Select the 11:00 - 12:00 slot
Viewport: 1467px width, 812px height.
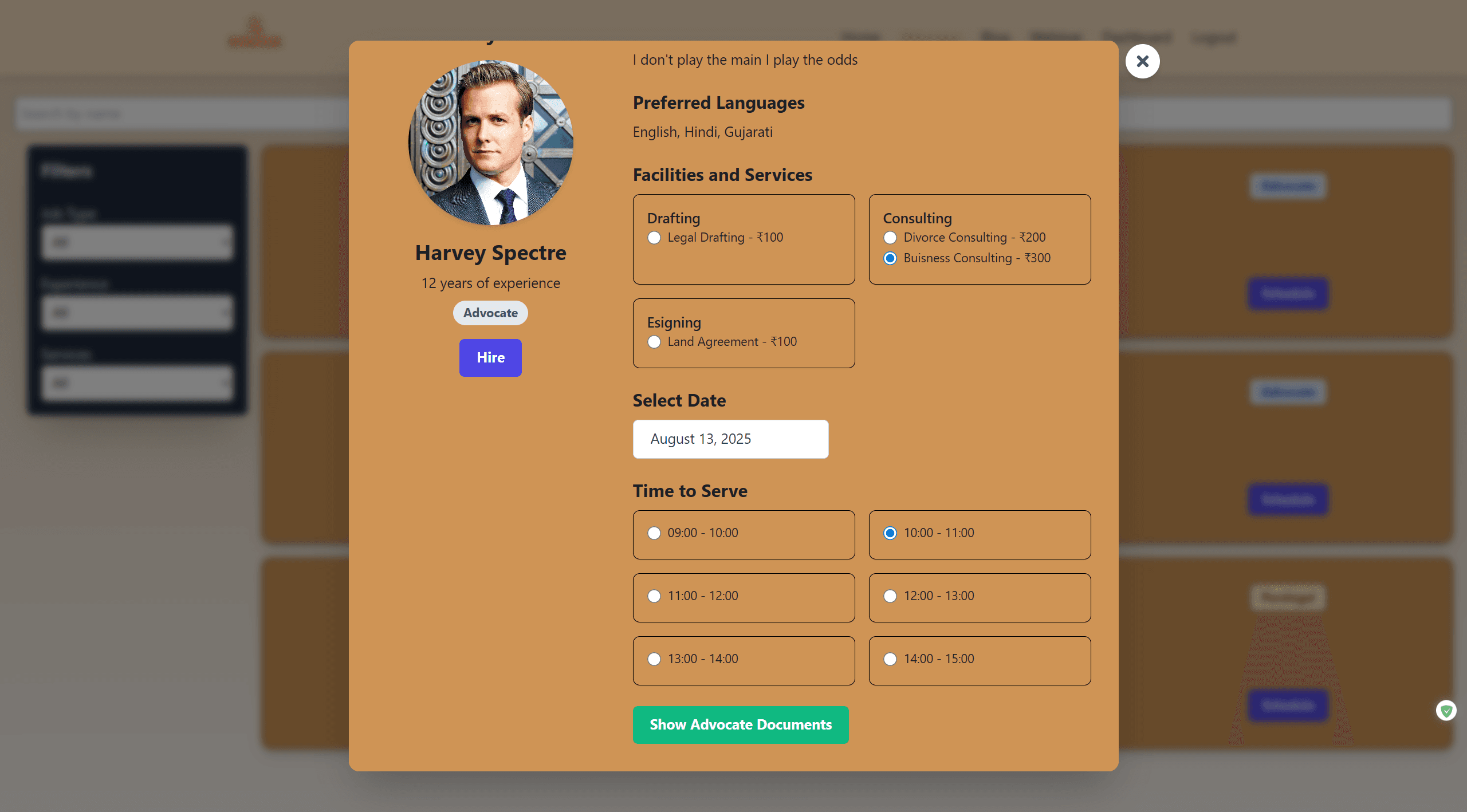click(x=654, y=596)
